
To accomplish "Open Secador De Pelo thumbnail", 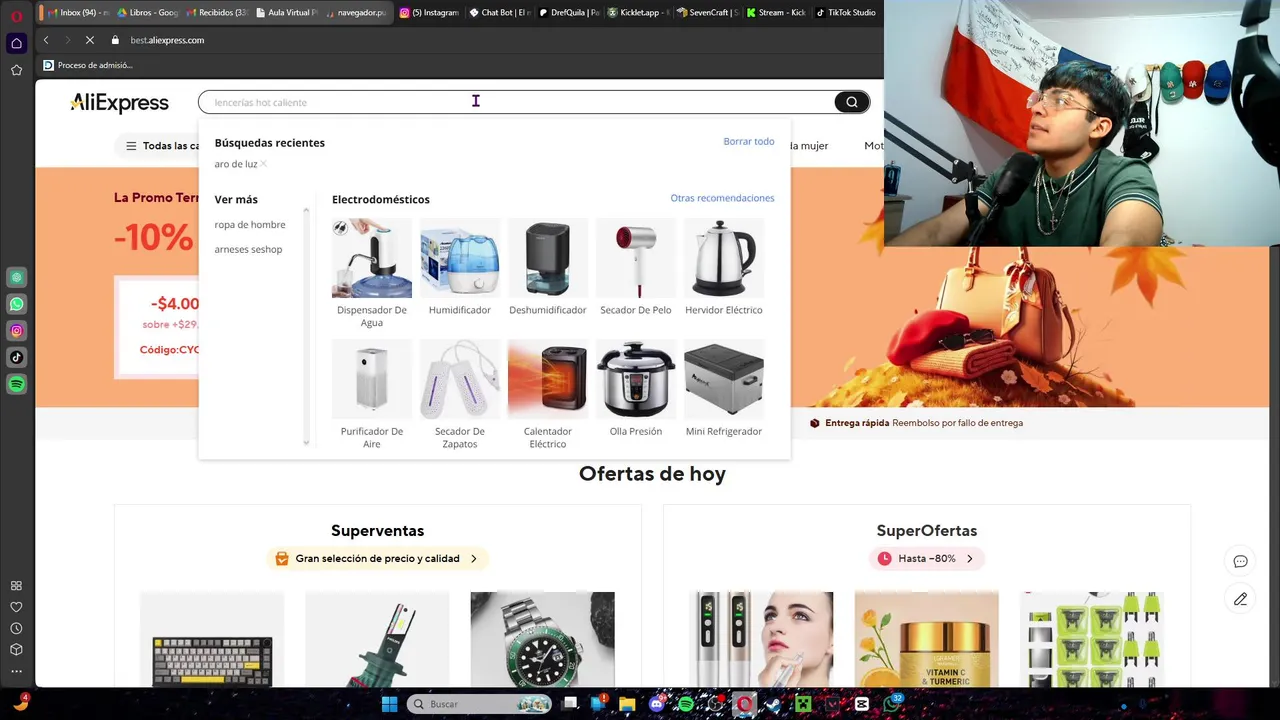I will (x=636, y=258).
